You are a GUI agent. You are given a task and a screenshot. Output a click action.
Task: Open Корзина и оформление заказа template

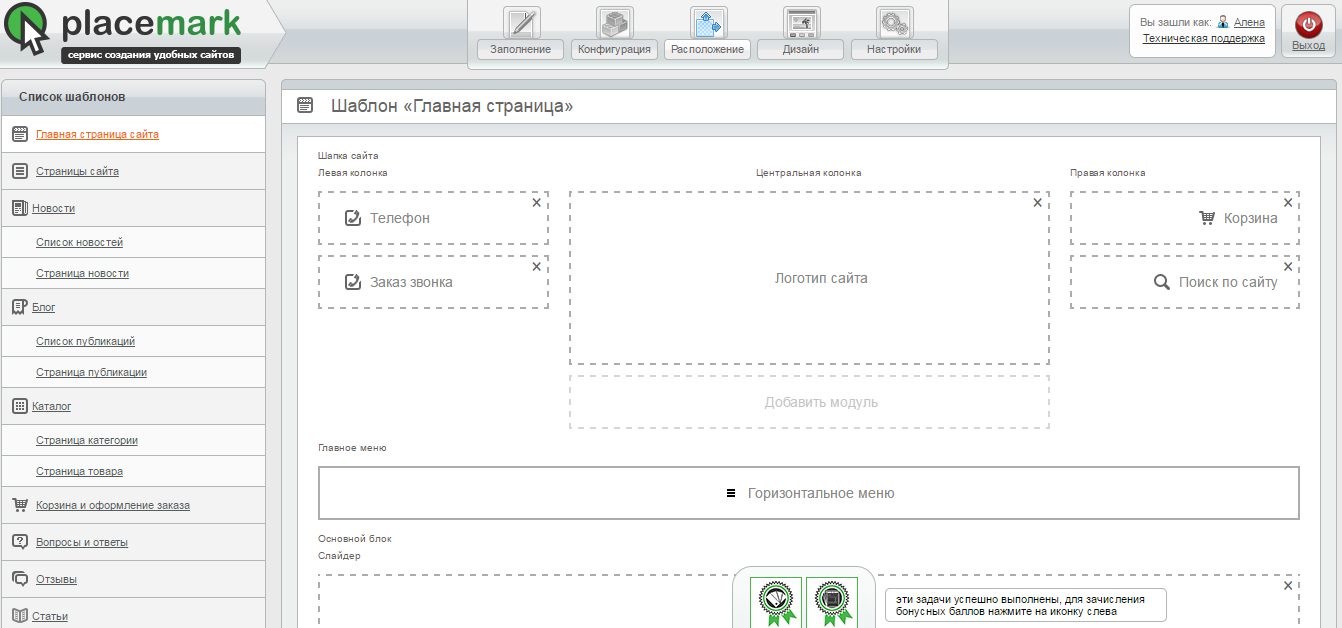click(113, 506)
